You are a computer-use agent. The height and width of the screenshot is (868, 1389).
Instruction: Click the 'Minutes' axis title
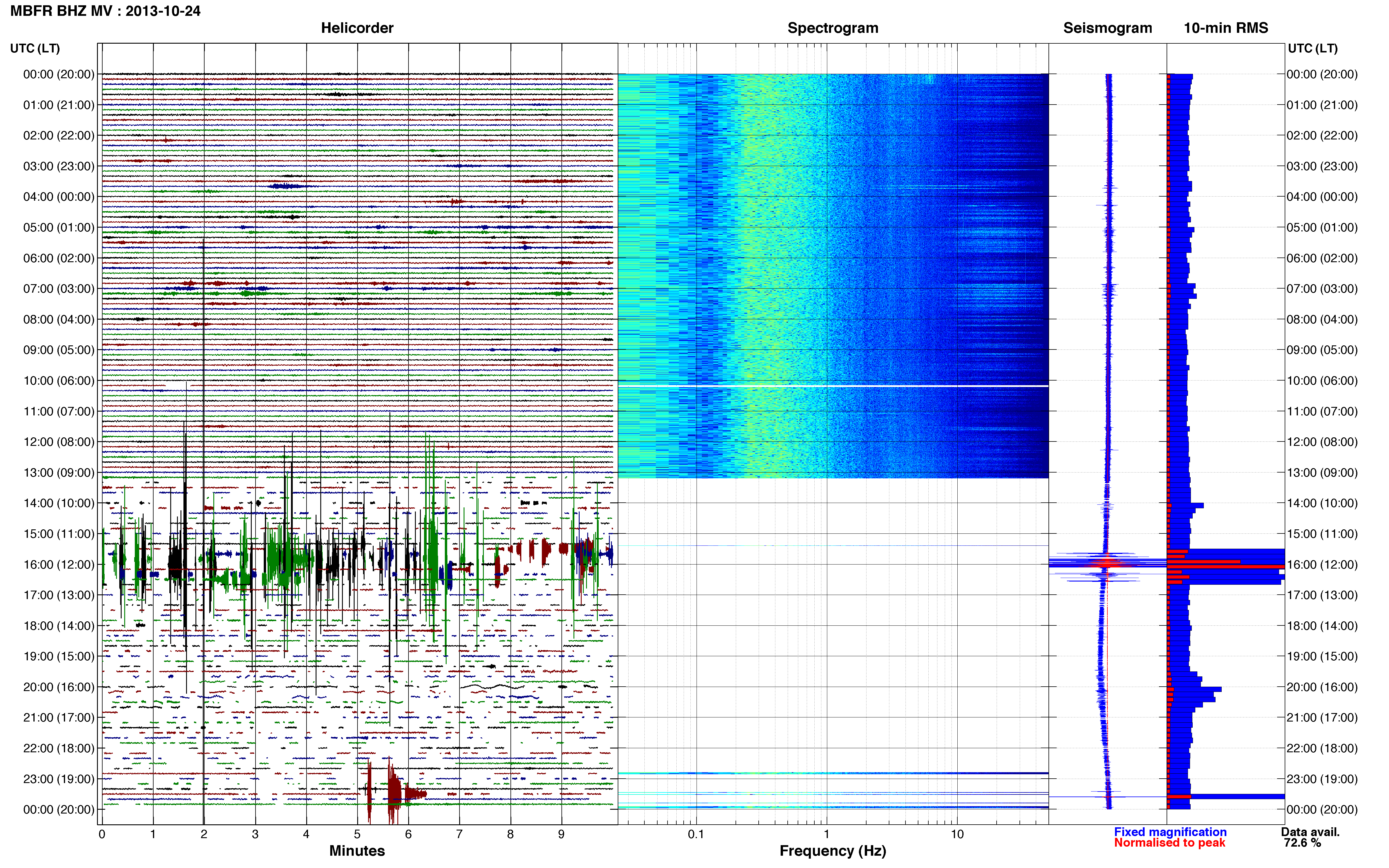tap(357, 851)
